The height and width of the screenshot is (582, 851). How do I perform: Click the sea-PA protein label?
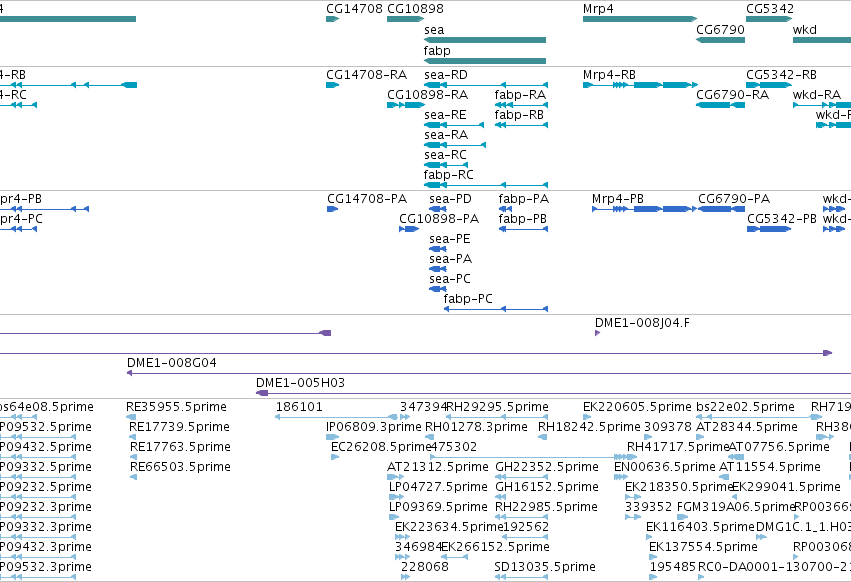450,259
